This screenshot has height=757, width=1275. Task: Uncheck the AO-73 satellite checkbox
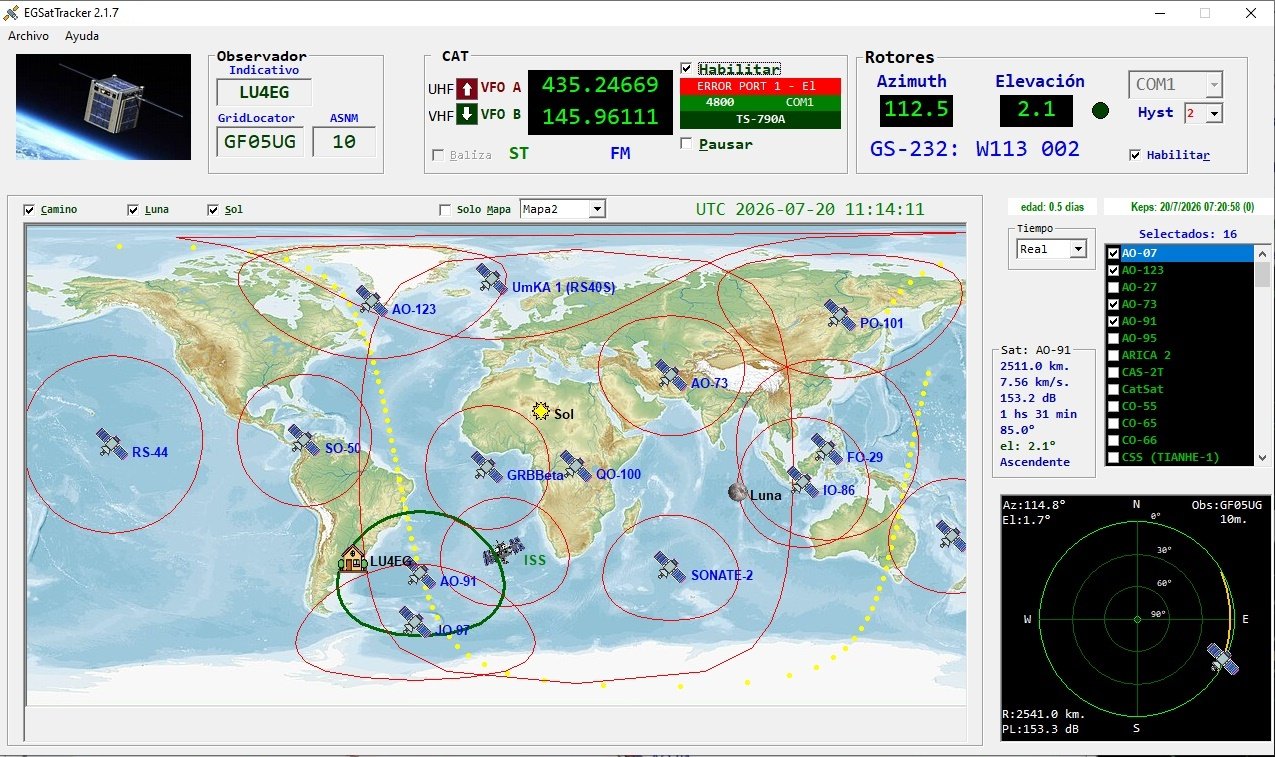click(x=1113, y=304)
